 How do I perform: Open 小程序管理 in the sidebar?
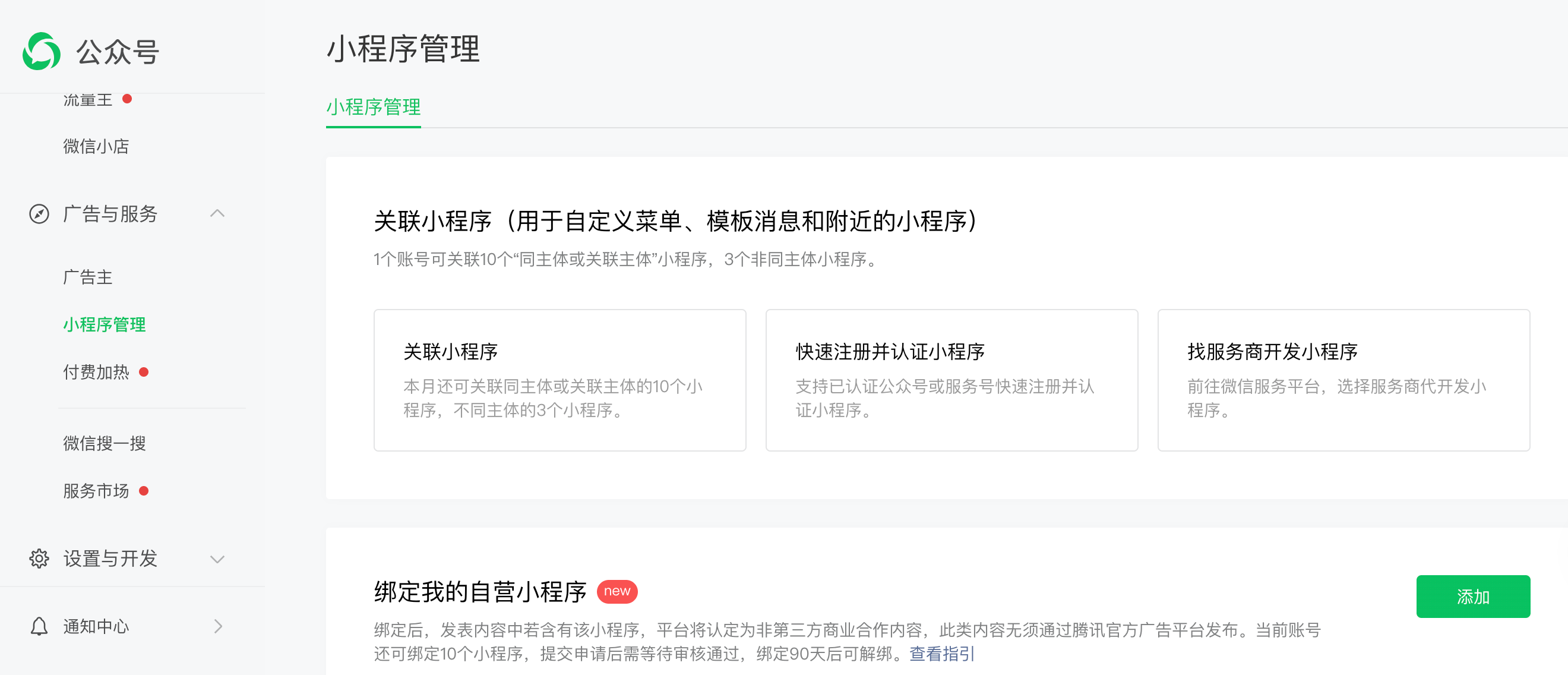104,324
